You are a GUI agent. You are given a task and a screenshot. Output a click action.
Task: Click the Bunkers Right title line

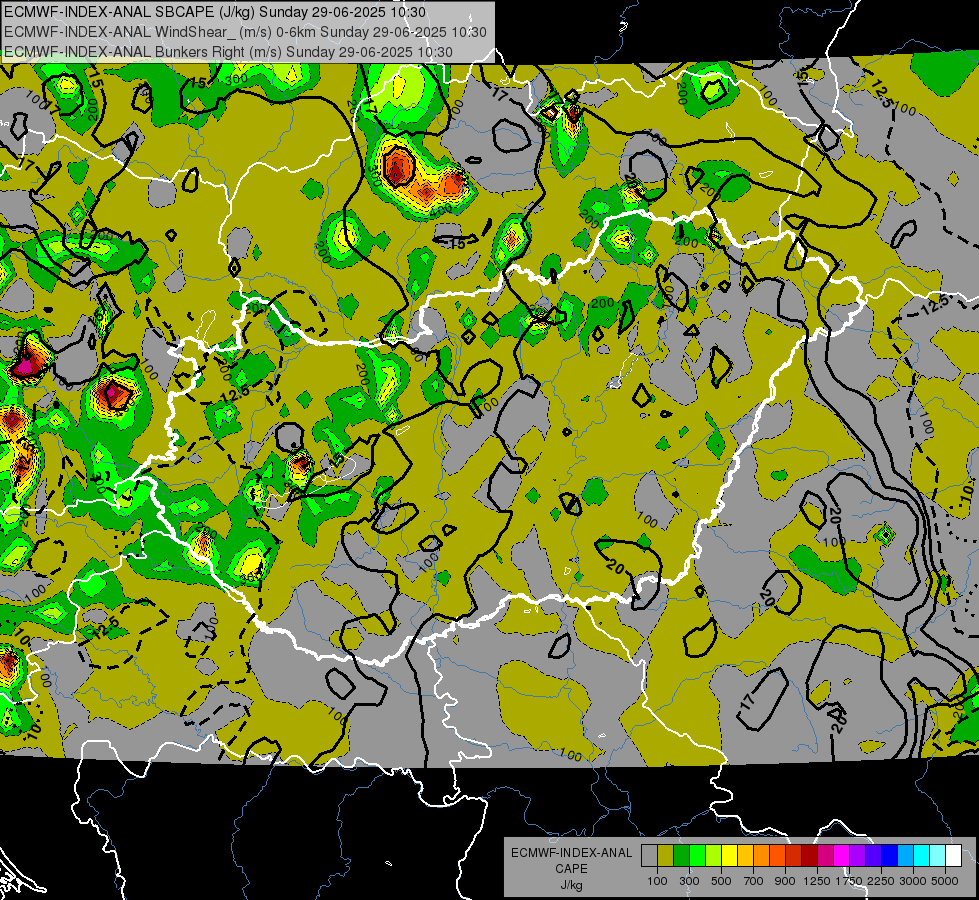(x=228, y=52)
